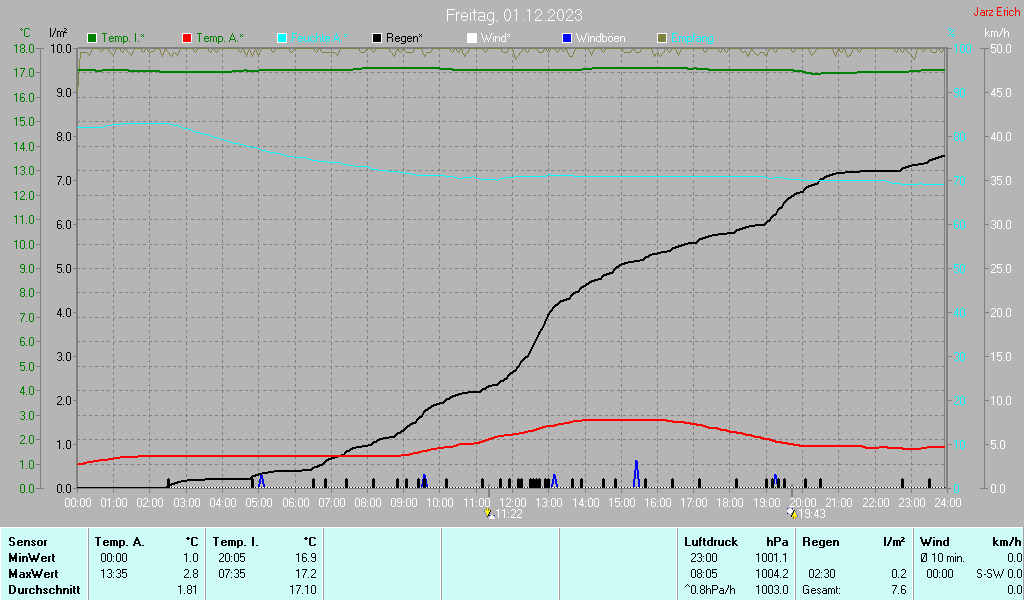1024x600 pixels.
Task: Click the olive legend color square
Action: click(x=661, y=38)
